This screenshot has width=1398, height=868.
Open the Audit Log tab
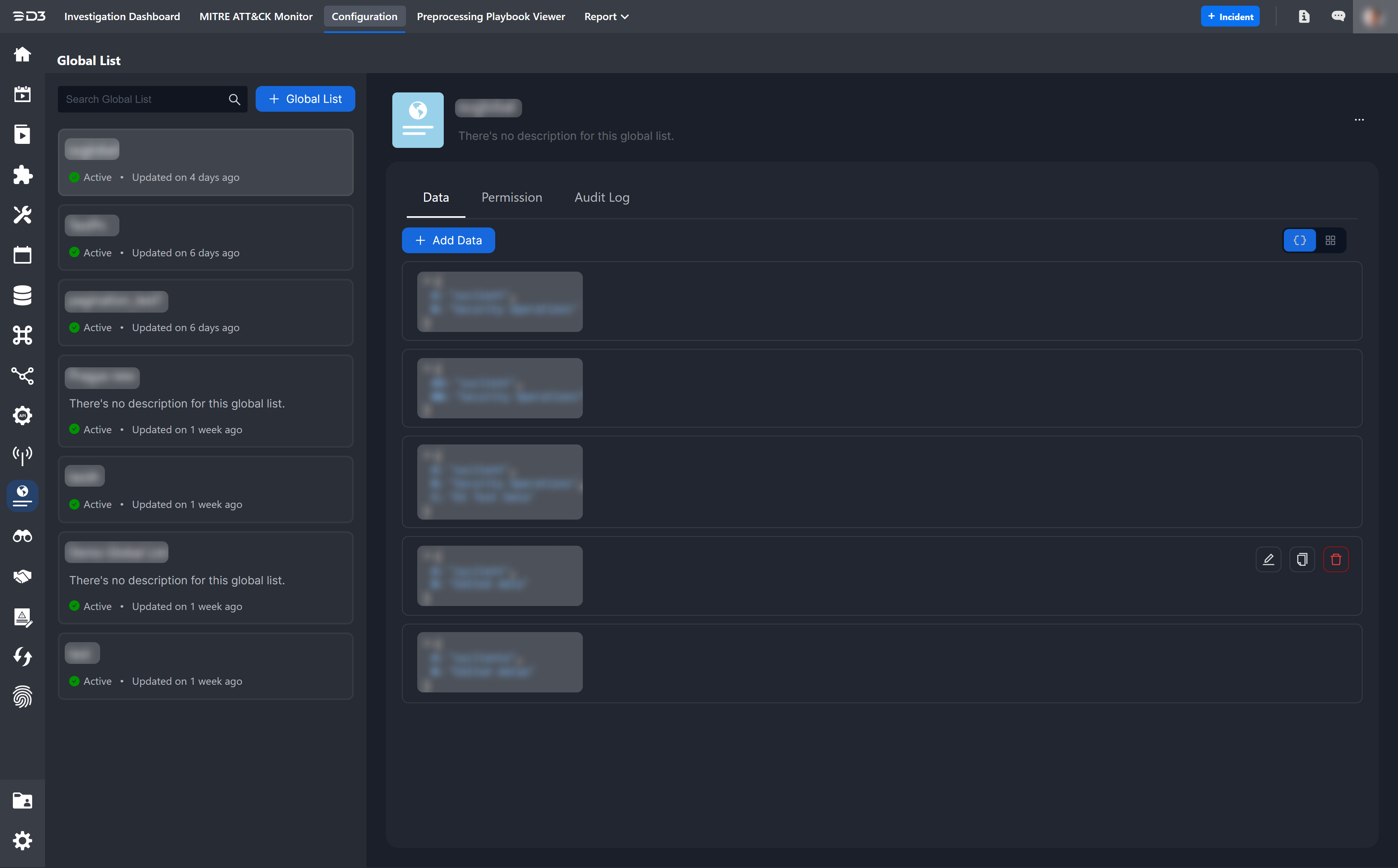click(602, 197)
